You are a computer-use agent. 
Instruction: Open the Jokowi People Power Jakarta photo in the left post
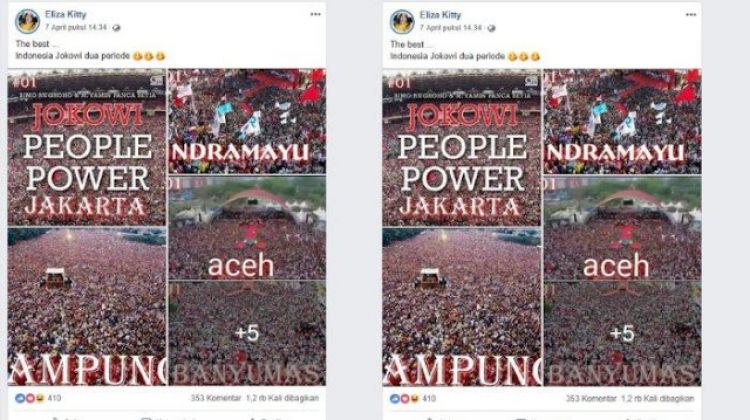(87, 147)
